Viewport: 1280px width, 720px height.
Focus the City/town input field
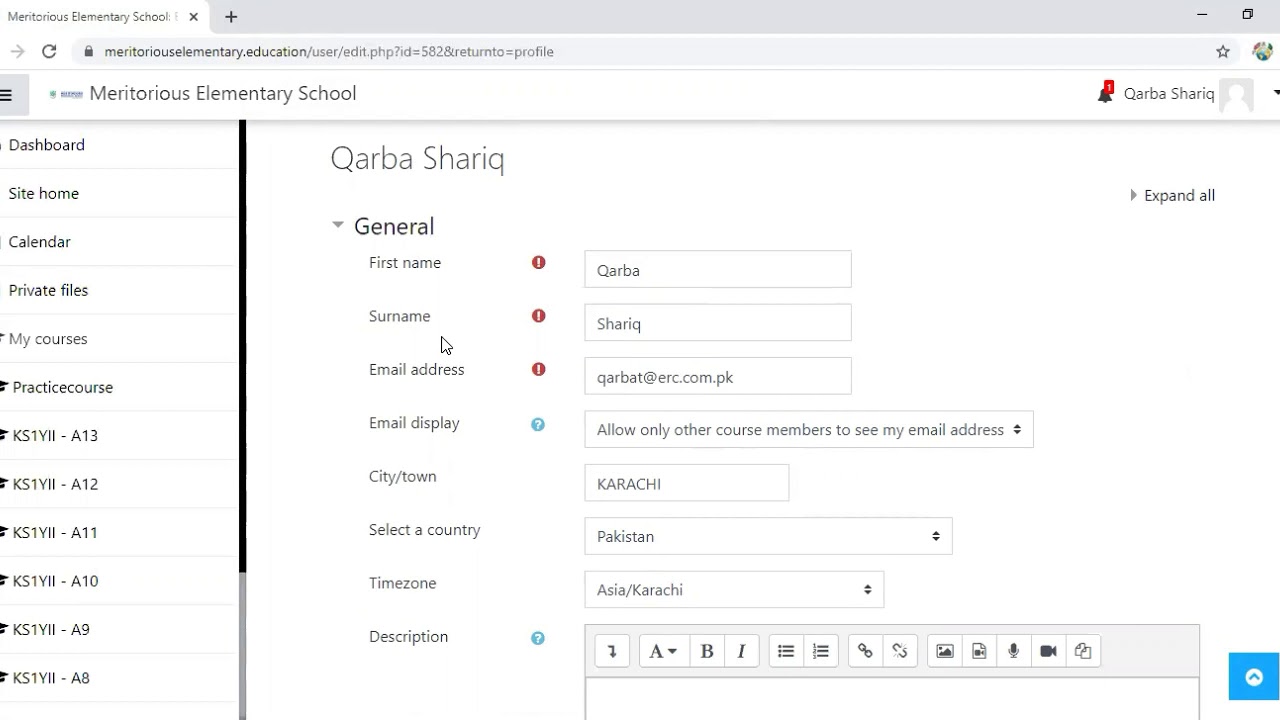pos(687,483)
